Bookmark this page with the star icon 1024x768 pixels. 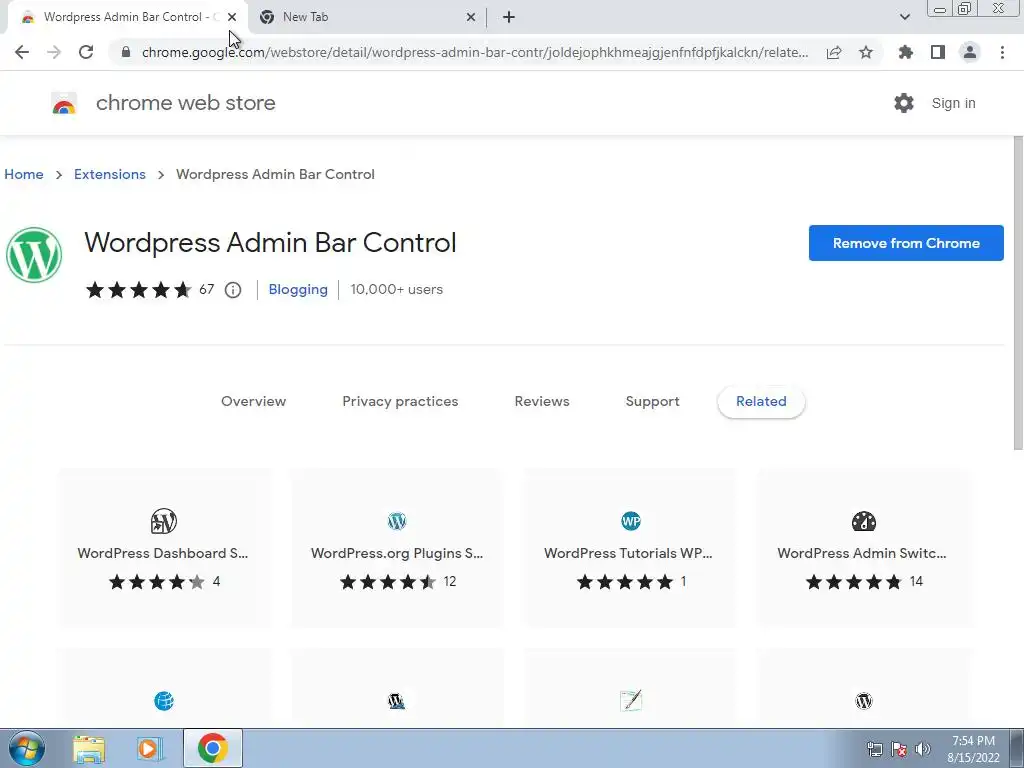pyautogui.click(x=866, y=52)
